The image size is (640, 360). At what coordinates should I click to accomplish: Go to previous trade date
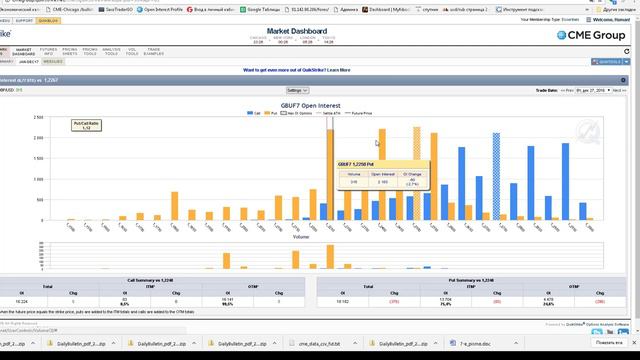[567, 90]
